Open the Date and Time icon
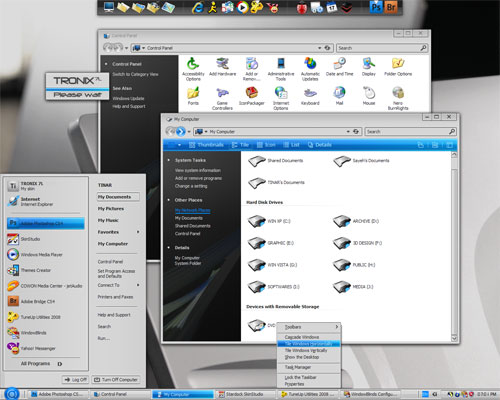This screenshot has width=500, height=400. [x=339, y=67]
